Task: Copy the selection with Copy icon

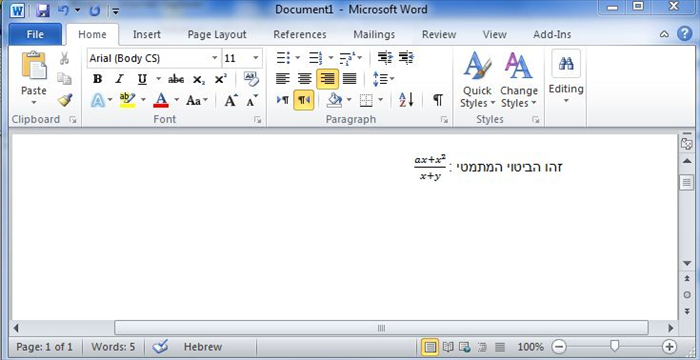Action: point(64,79)
